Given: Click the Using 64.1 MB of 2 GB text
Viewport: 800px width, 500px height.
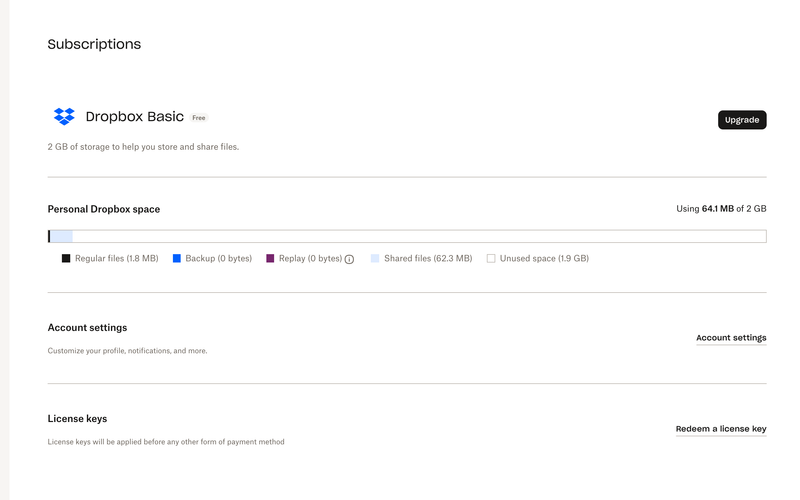Looking at the screenshot, I should 721,209.
